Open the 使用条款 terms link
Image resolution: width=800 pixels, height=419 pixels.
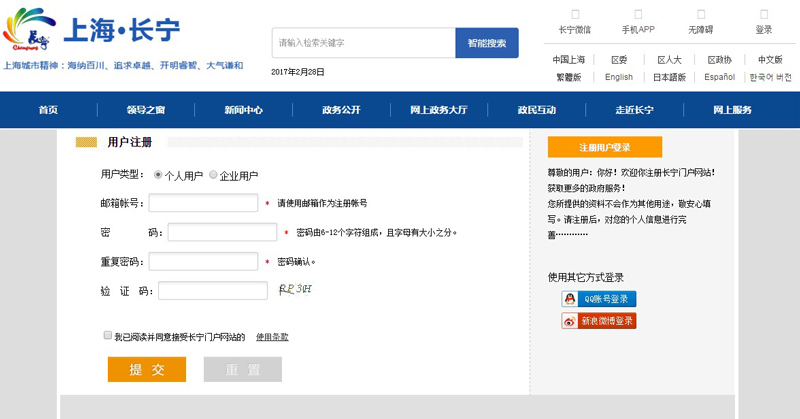[272, 337]
